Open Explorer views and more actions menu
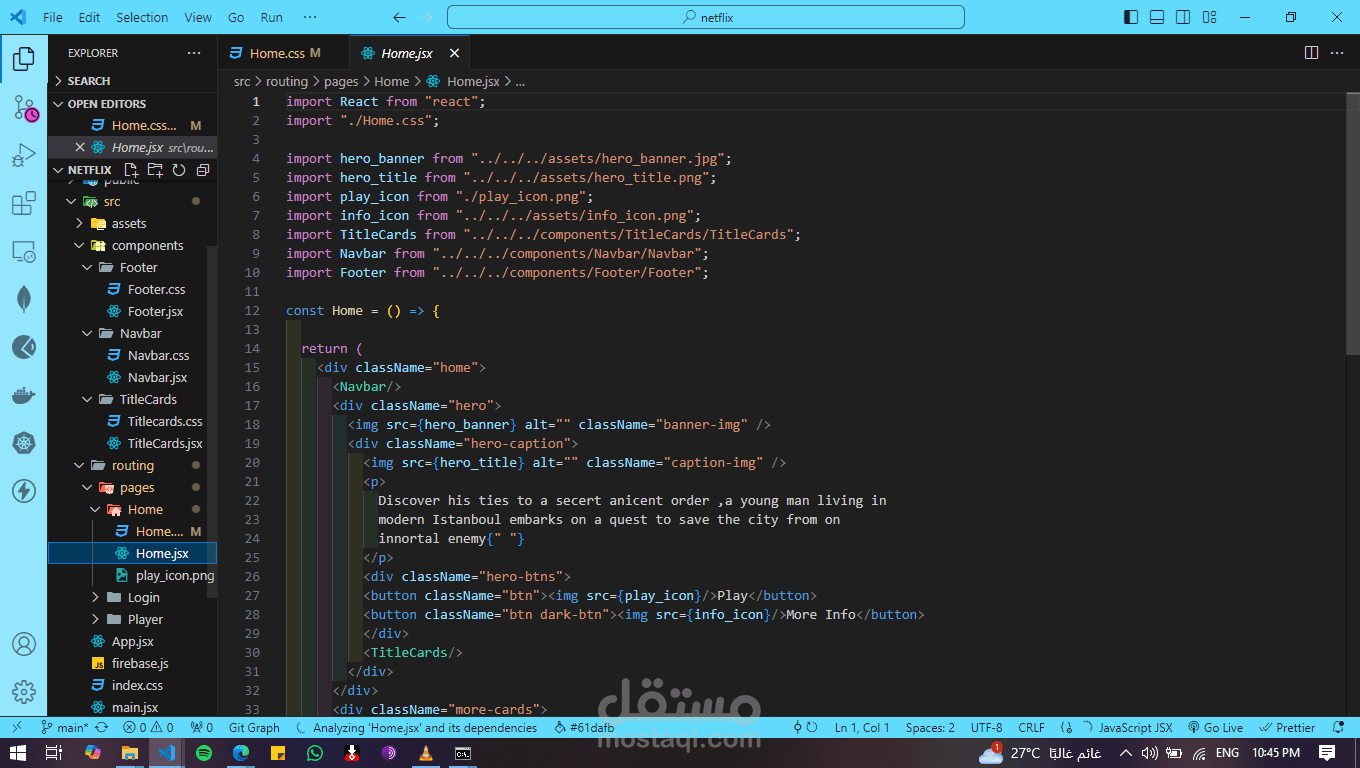Screen dimensions: 1360x768 pyautogui.click(x=194, y=53)
